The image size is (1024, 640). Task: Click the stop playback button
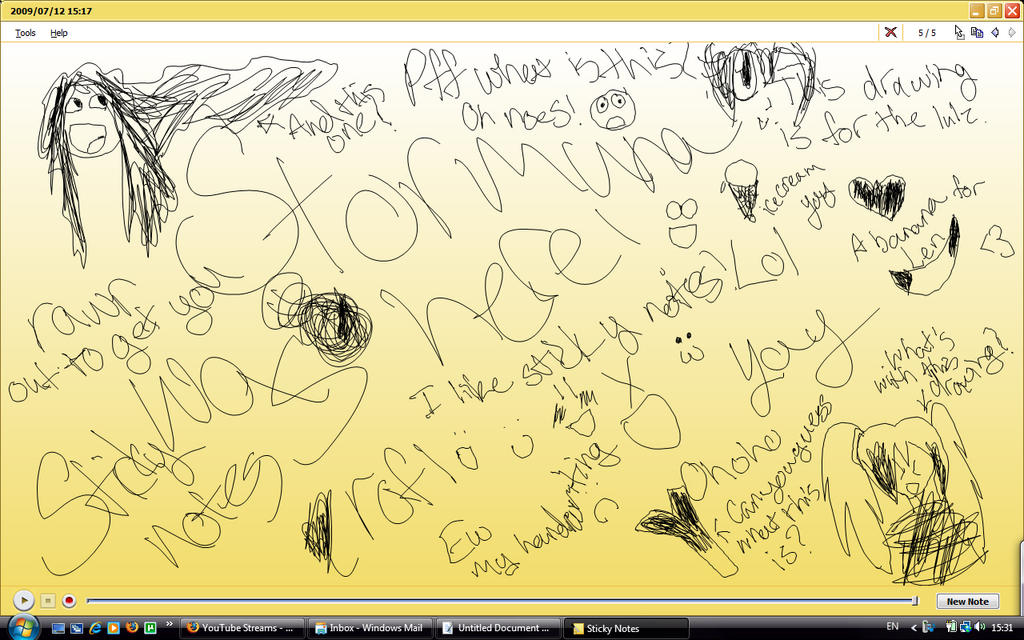pyautogui.click(x=48, y=600)
